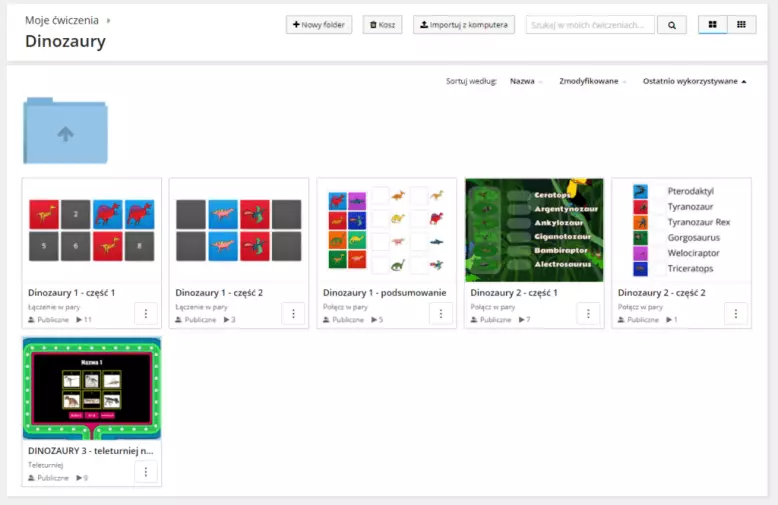Screen dimensions: 778x505
Task: Click Łączenie w pary under Dinozaury 1 - część 1
Action: click(x=54, y=307)
